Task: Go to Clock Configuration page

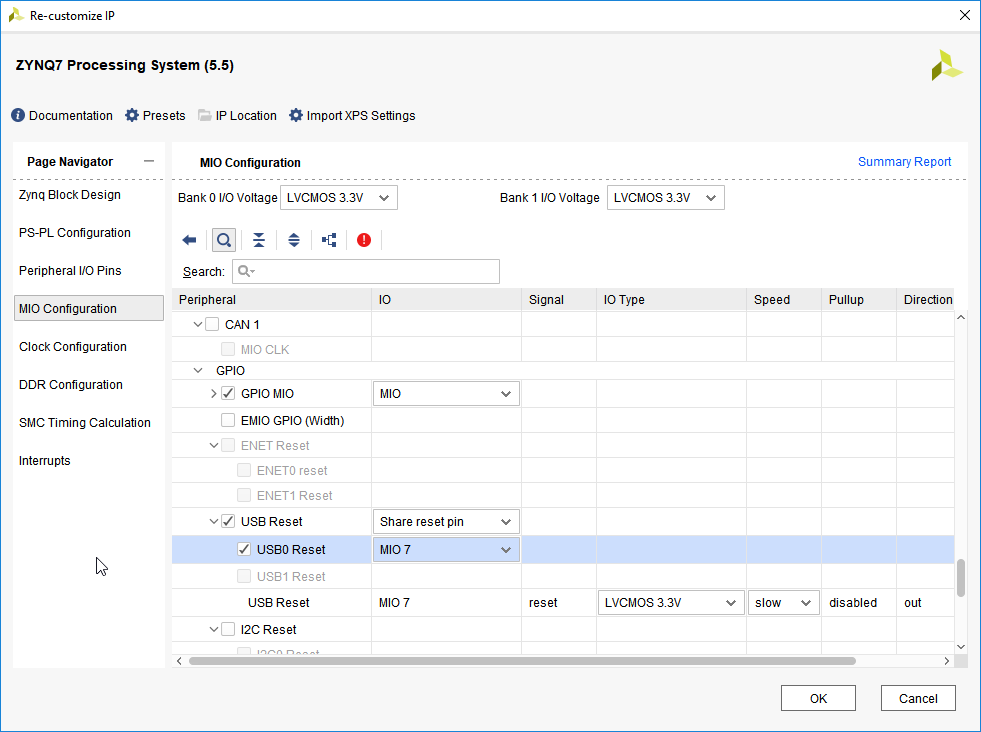Action: click(73, 347)
